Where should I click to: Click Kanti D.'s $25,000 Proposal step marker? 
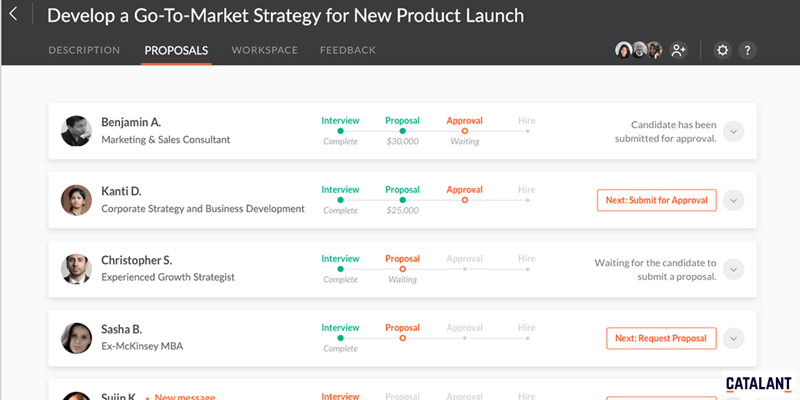click(x=402, y=200)
